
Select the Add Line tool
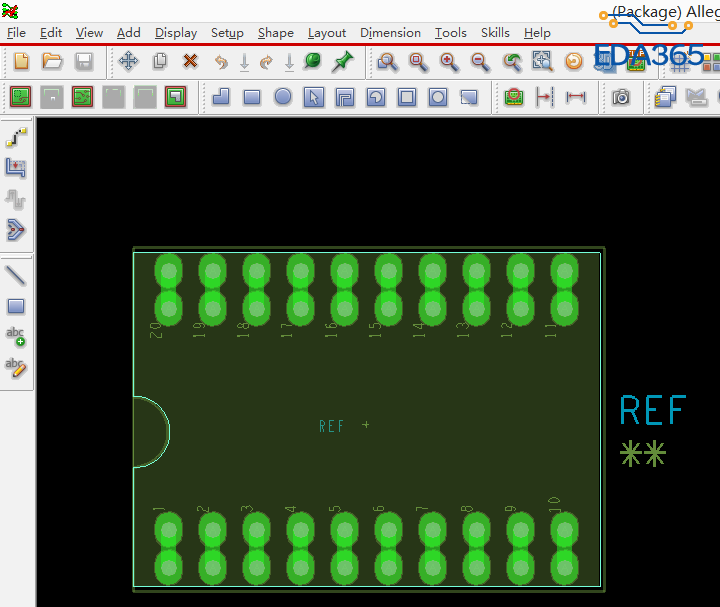pos(16,275)
